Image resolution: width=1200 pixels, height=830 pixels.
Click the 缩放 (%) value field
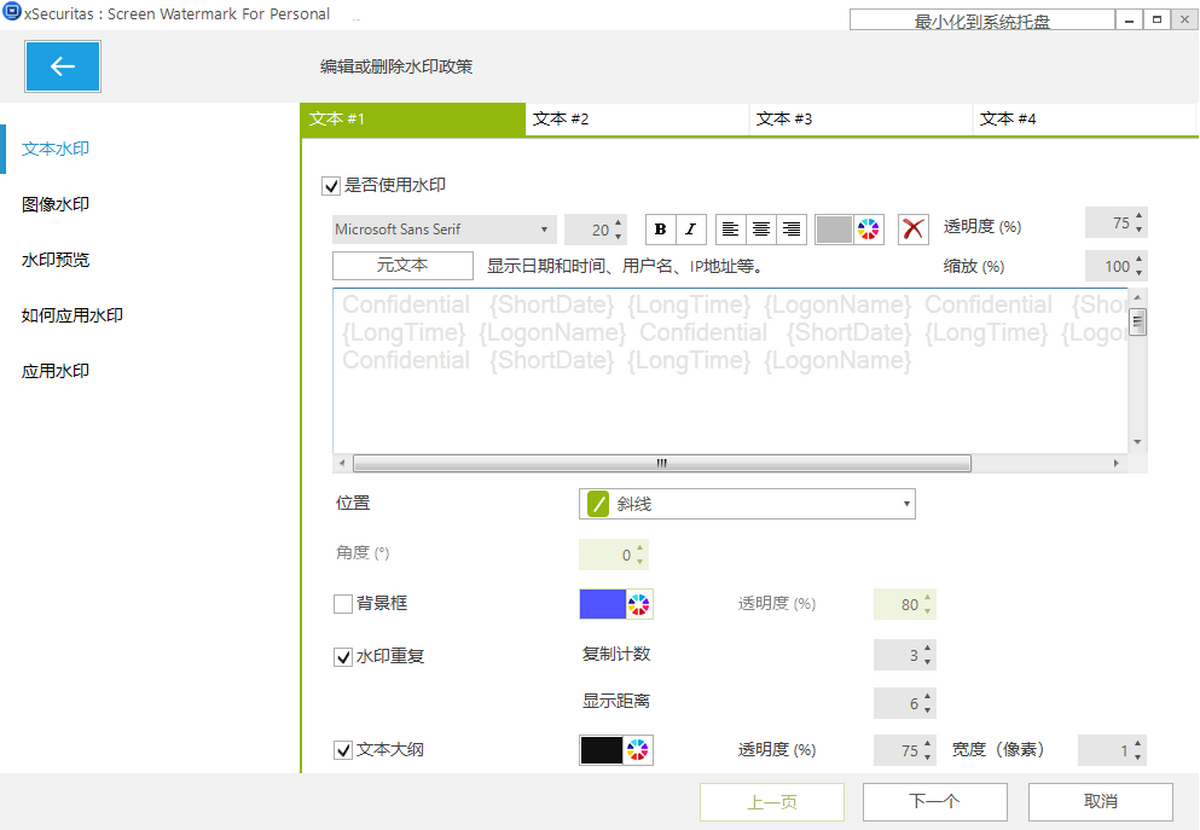point(1116,266)
